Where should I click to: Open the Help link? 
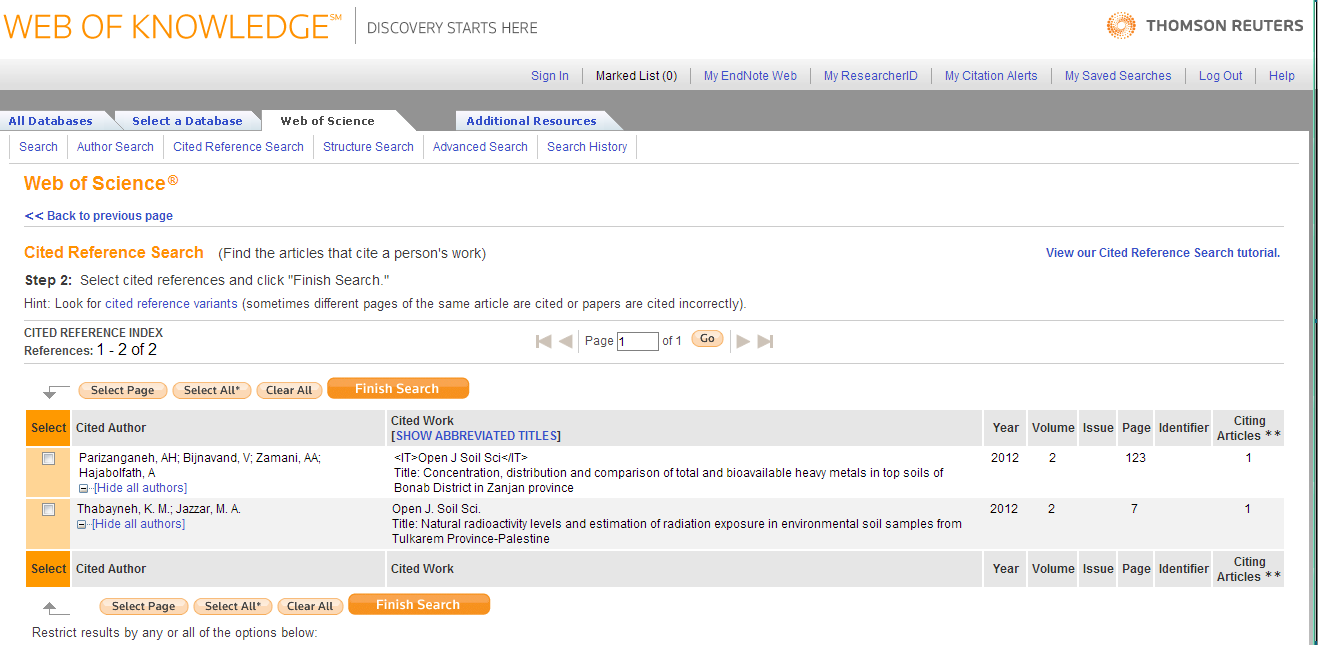(1282, 76)
